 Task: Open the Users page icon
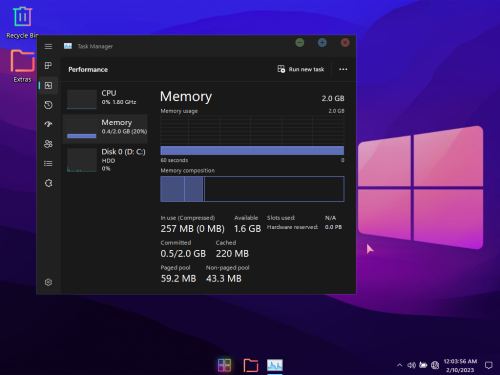(x=48, y=144)
